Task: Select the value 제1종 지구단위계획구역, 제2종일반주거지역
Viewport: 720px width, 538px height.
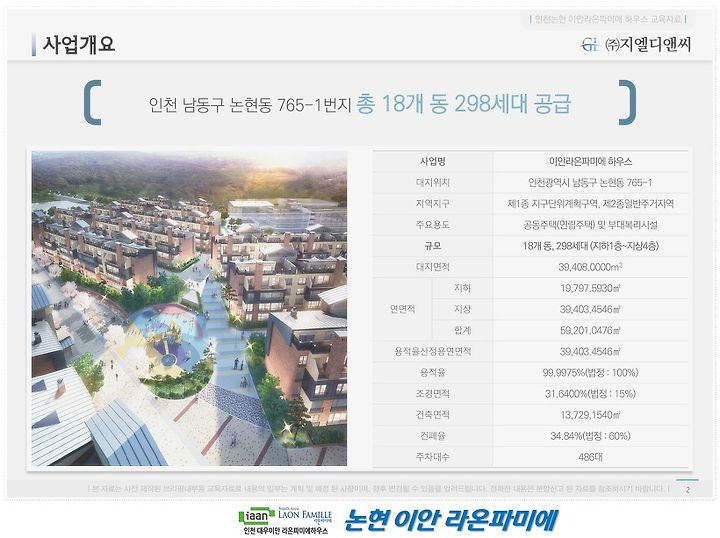Action: point(590,204)
